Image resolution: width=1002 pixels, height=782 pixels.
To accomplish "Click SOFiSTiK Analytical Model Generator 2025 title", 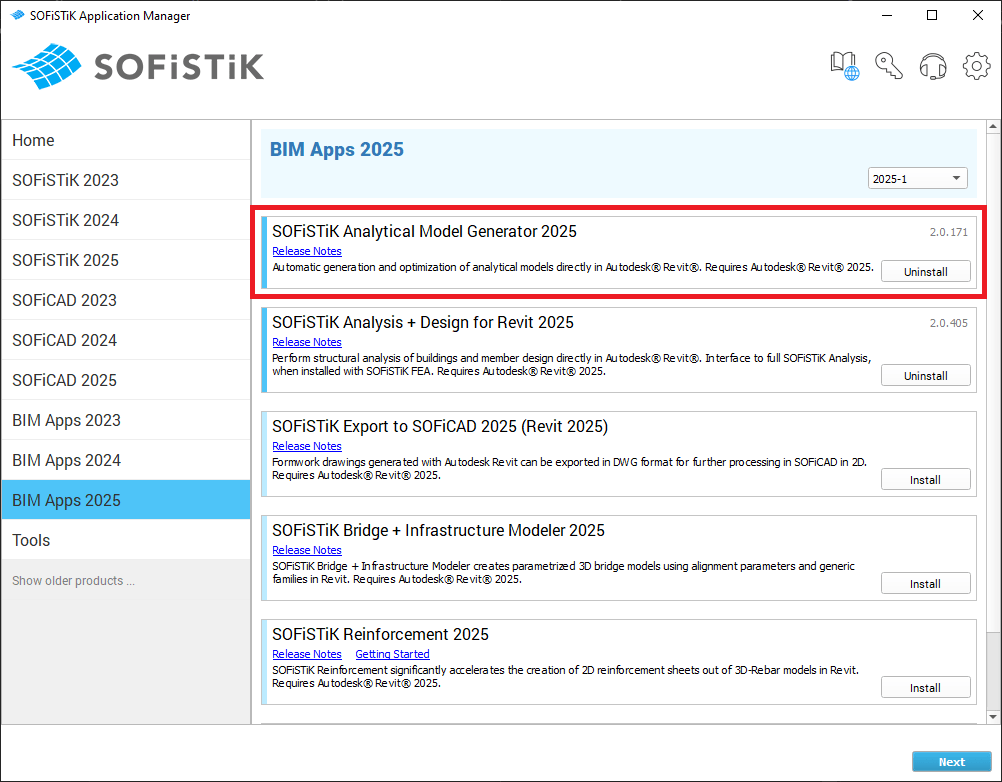I will (x=424, y=231).
